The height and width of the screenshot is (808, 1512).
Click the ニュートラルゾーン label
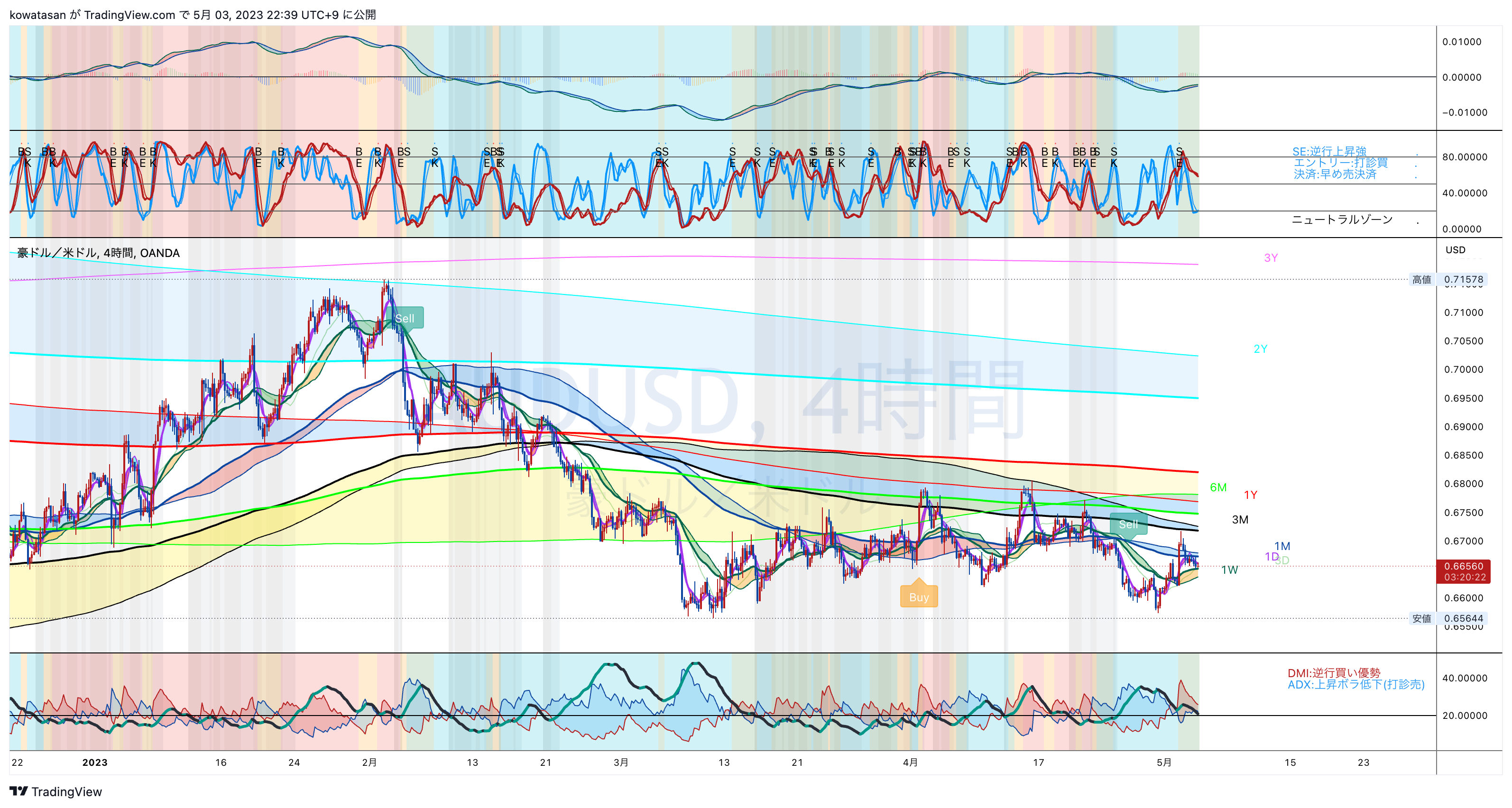(1342, 220)
